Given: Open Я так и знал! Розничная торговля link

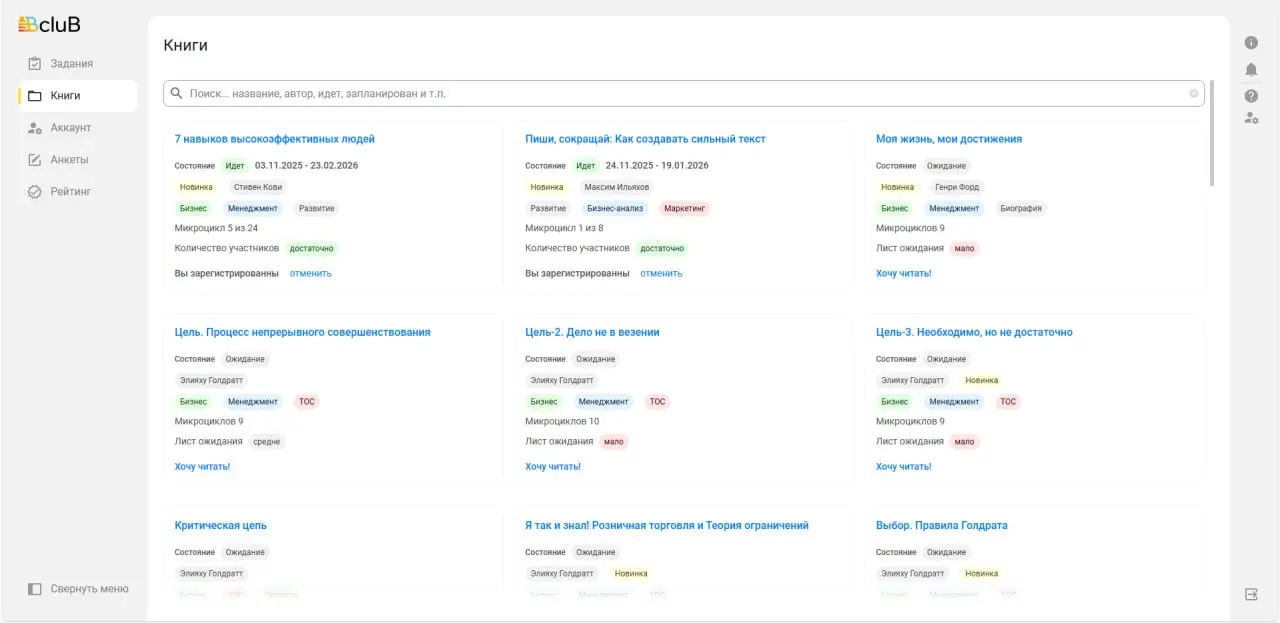Looking at the screenshot, I should coord(667,525).
